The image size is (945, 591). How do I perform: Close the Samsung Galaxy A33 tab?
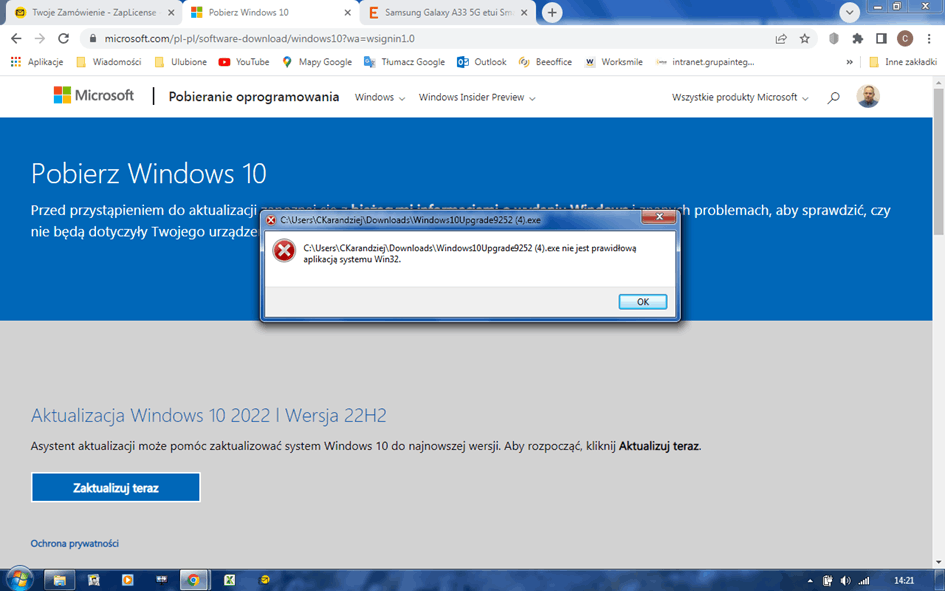pyautogui.click(x=524, y=13)
